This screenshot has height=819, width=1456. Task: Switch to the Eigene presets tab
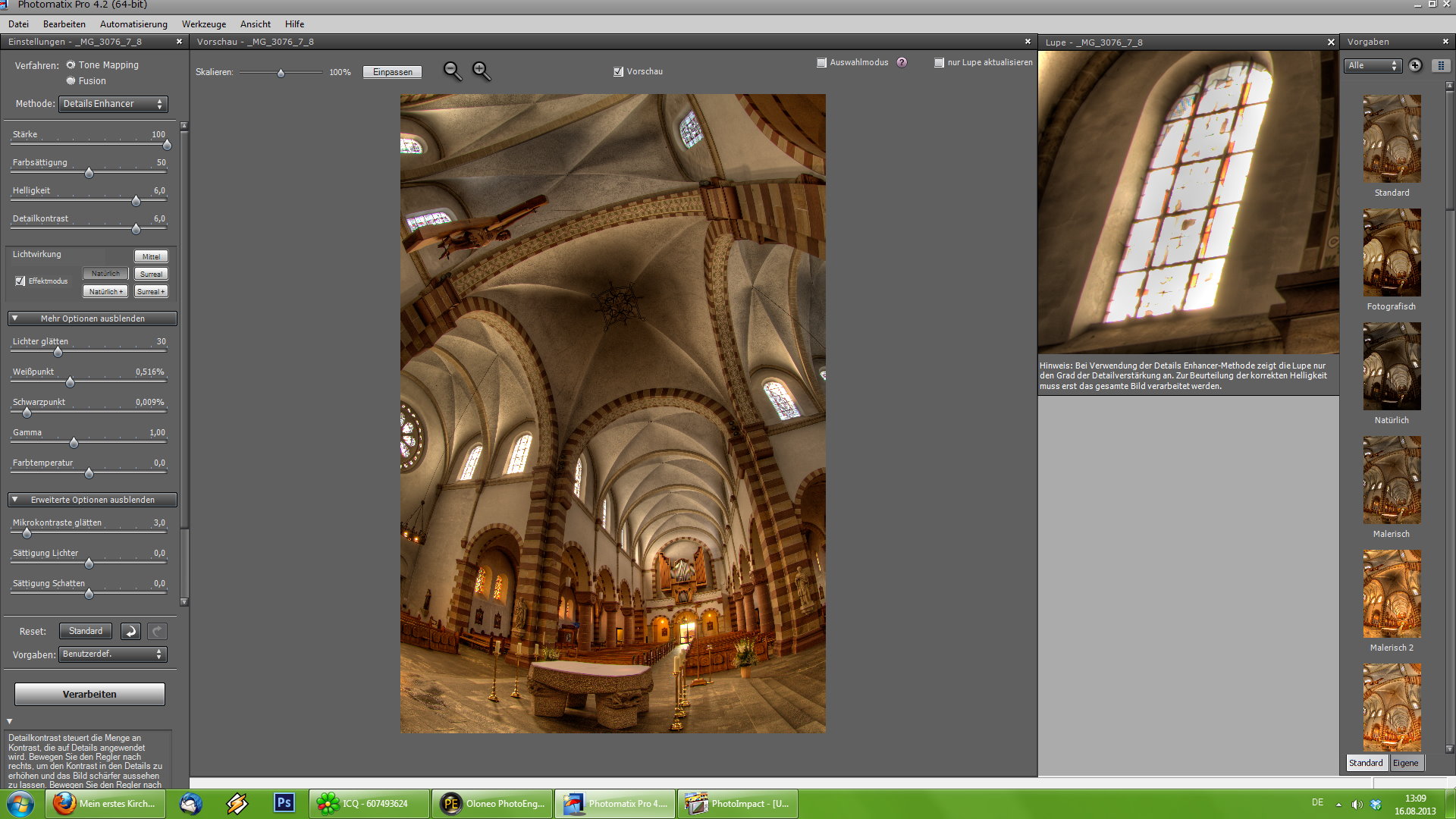tap(1405, 763)
